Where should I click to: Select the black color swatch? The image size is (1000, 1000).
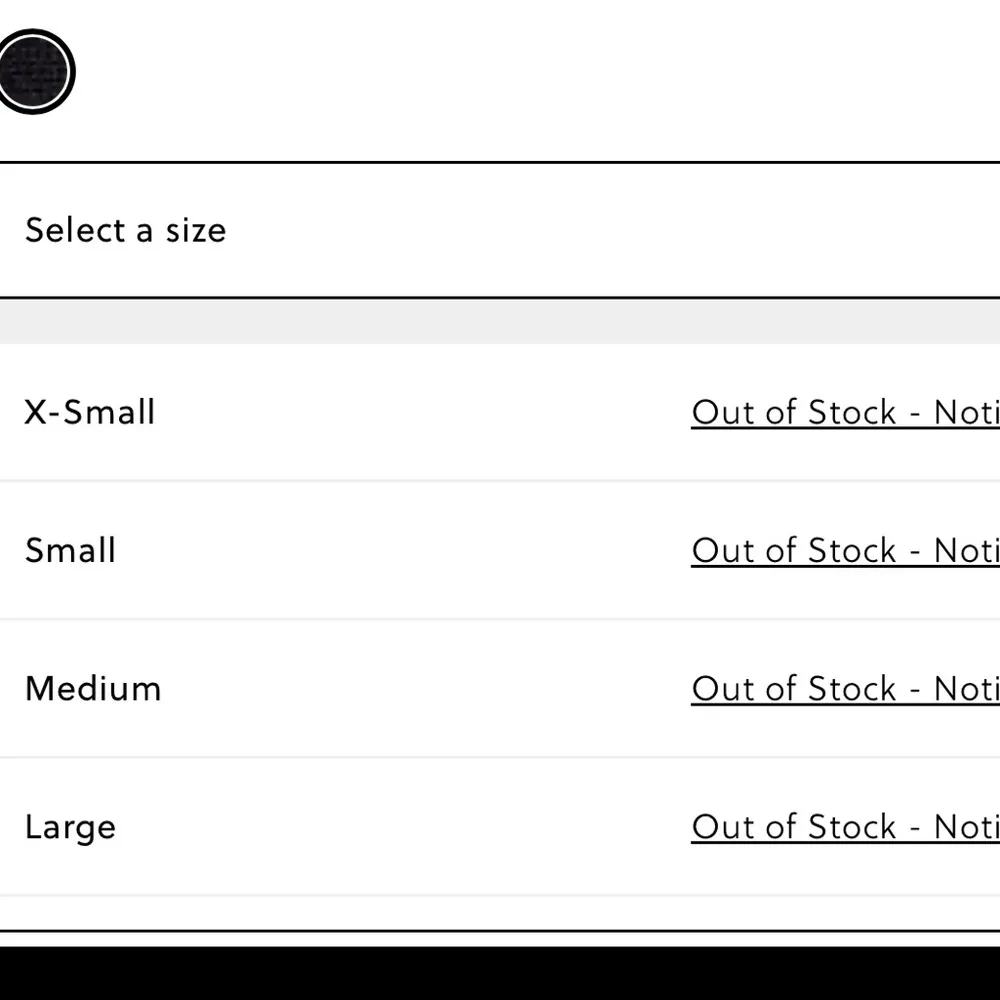click(x=34, y=72)
